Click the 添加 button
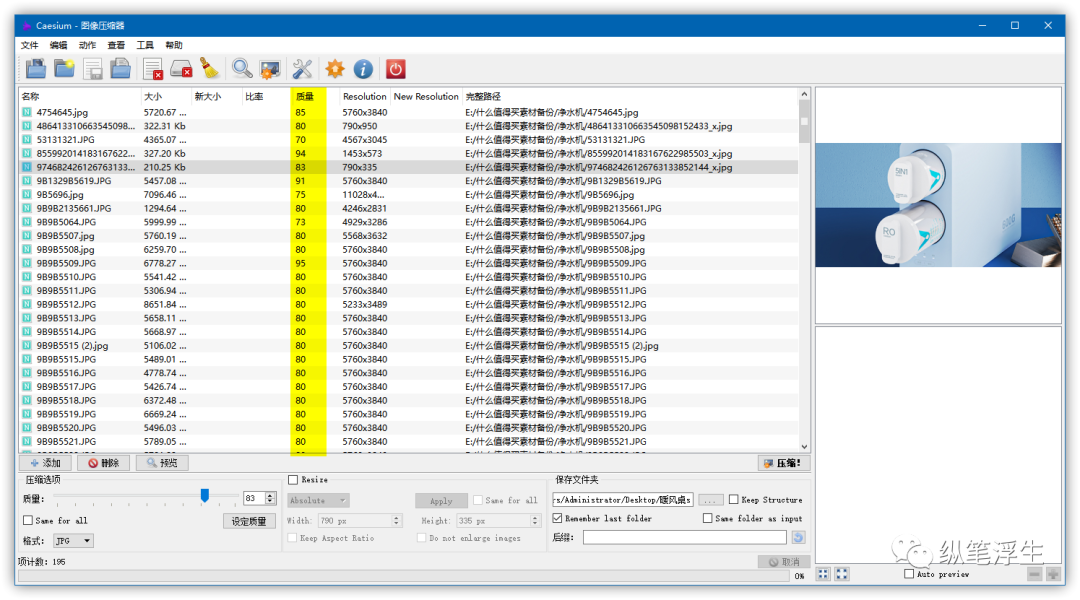 pyautogui.click(x=45, y=463)
